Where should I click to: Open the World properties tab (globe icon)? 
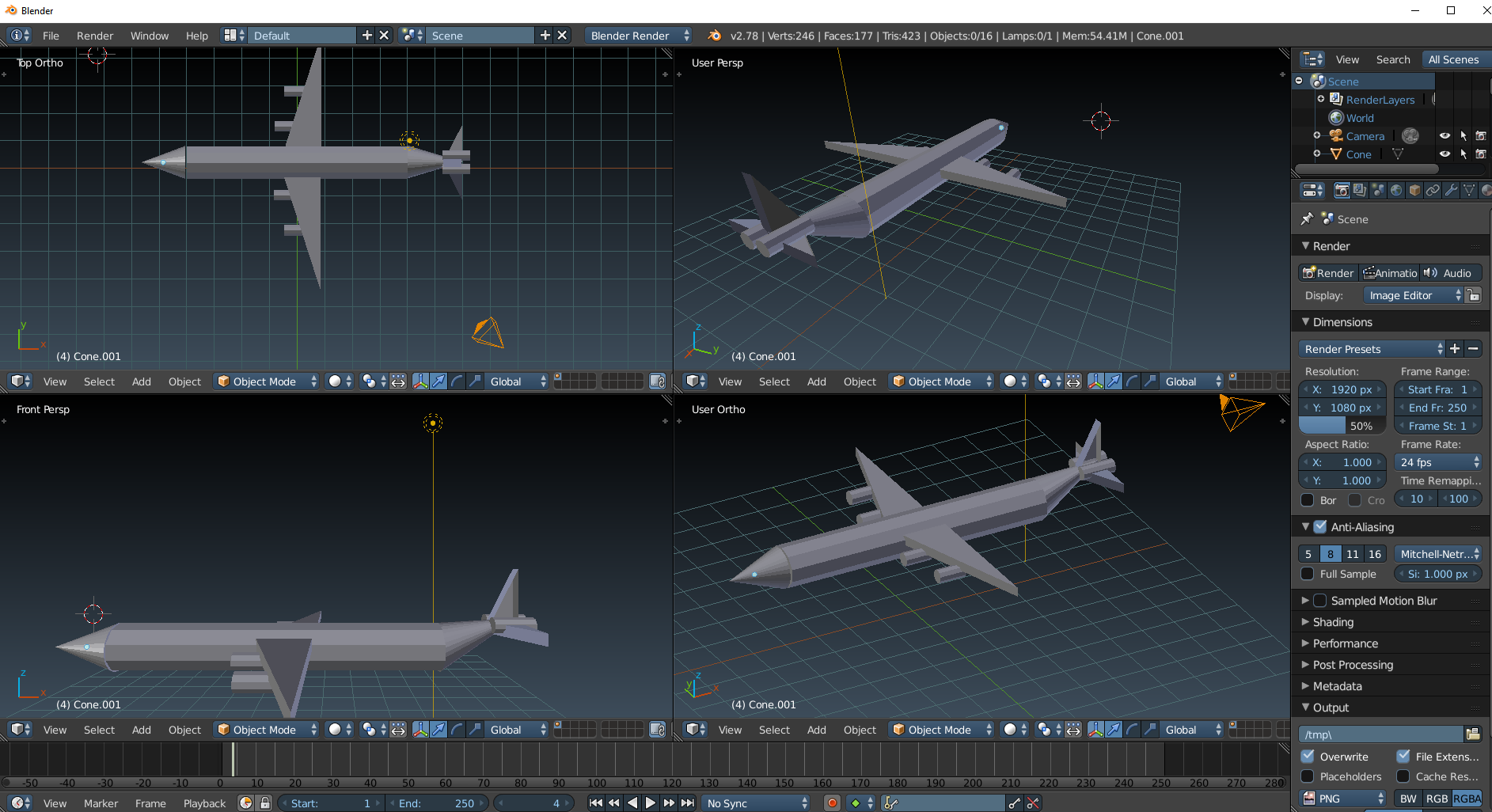pyautogui.click(x=1397, y=190)
